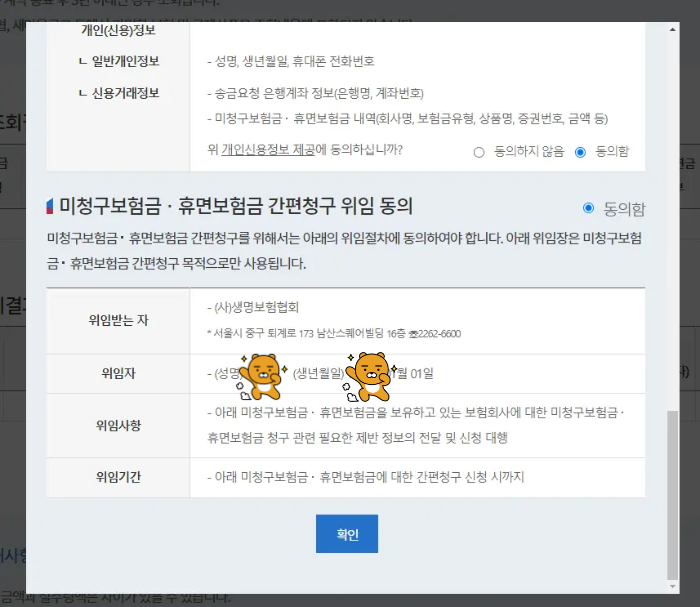Screen dimensions: 700x607
Task: Click the 위임자 row label
Action: pyautogui.click(x=118, y=373)
